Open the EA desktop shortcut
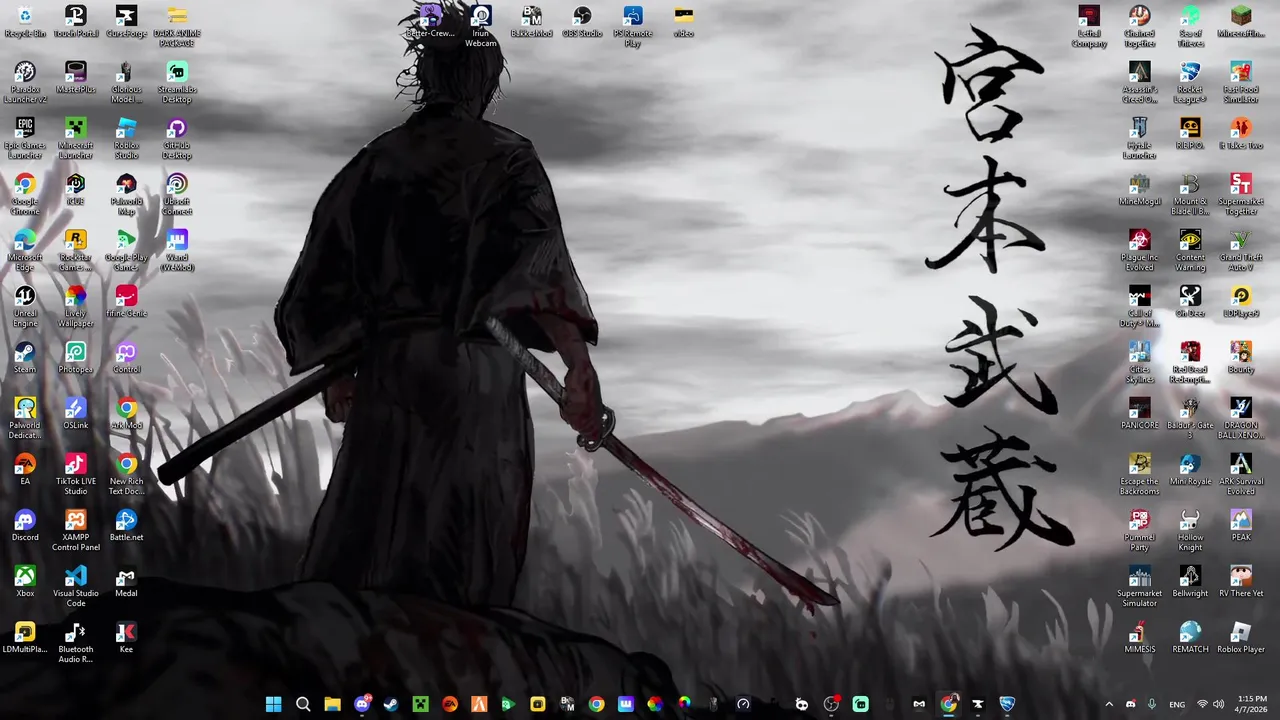 [25, 470]
